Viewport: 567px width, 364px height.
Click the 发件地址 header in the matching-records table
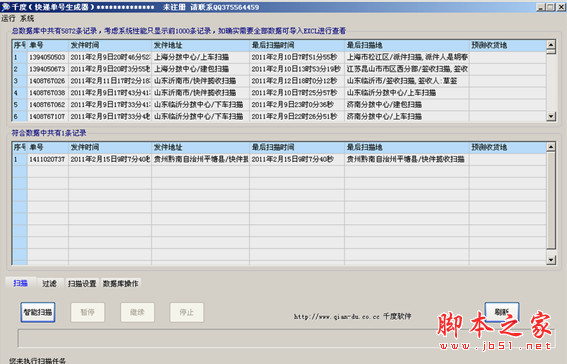click(201, 147)
